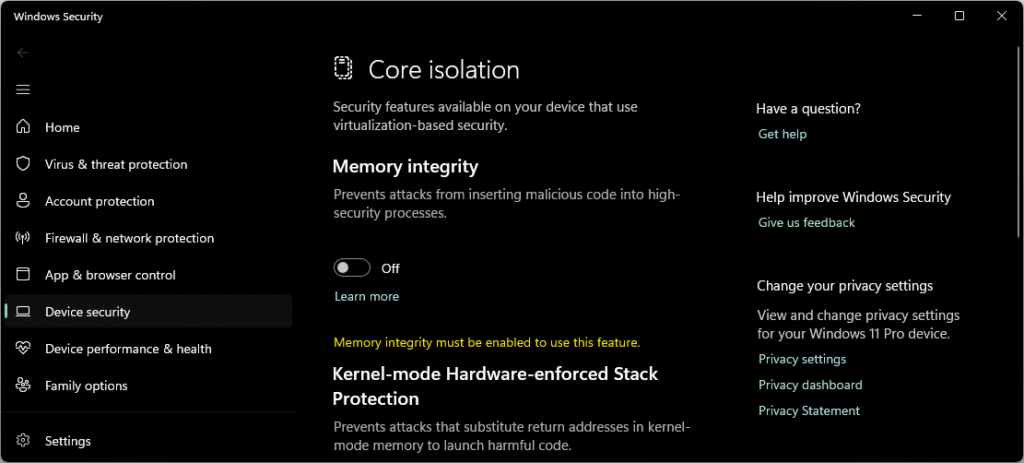Viewport: 1024px width, 463px height.
Task: Open the Learn more link under Memory integrity
Action: pos(366,296)
